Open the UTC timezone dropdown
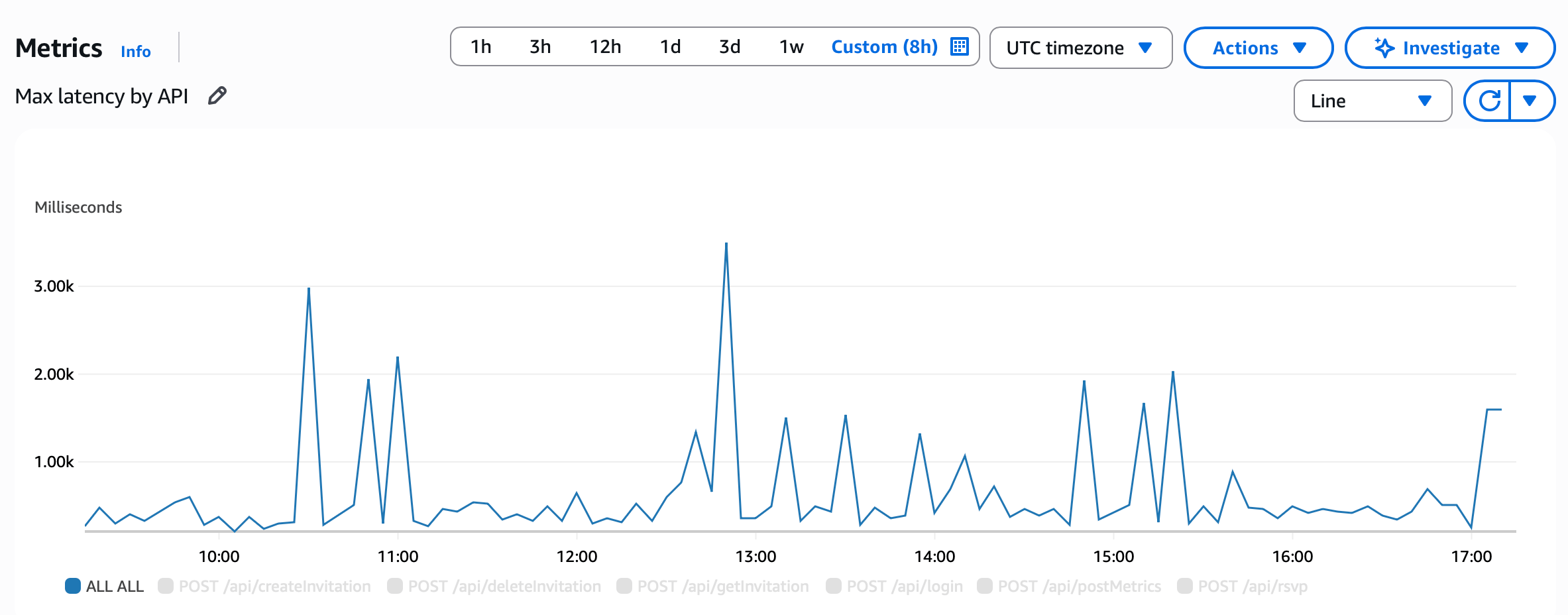 (1080, 48)
